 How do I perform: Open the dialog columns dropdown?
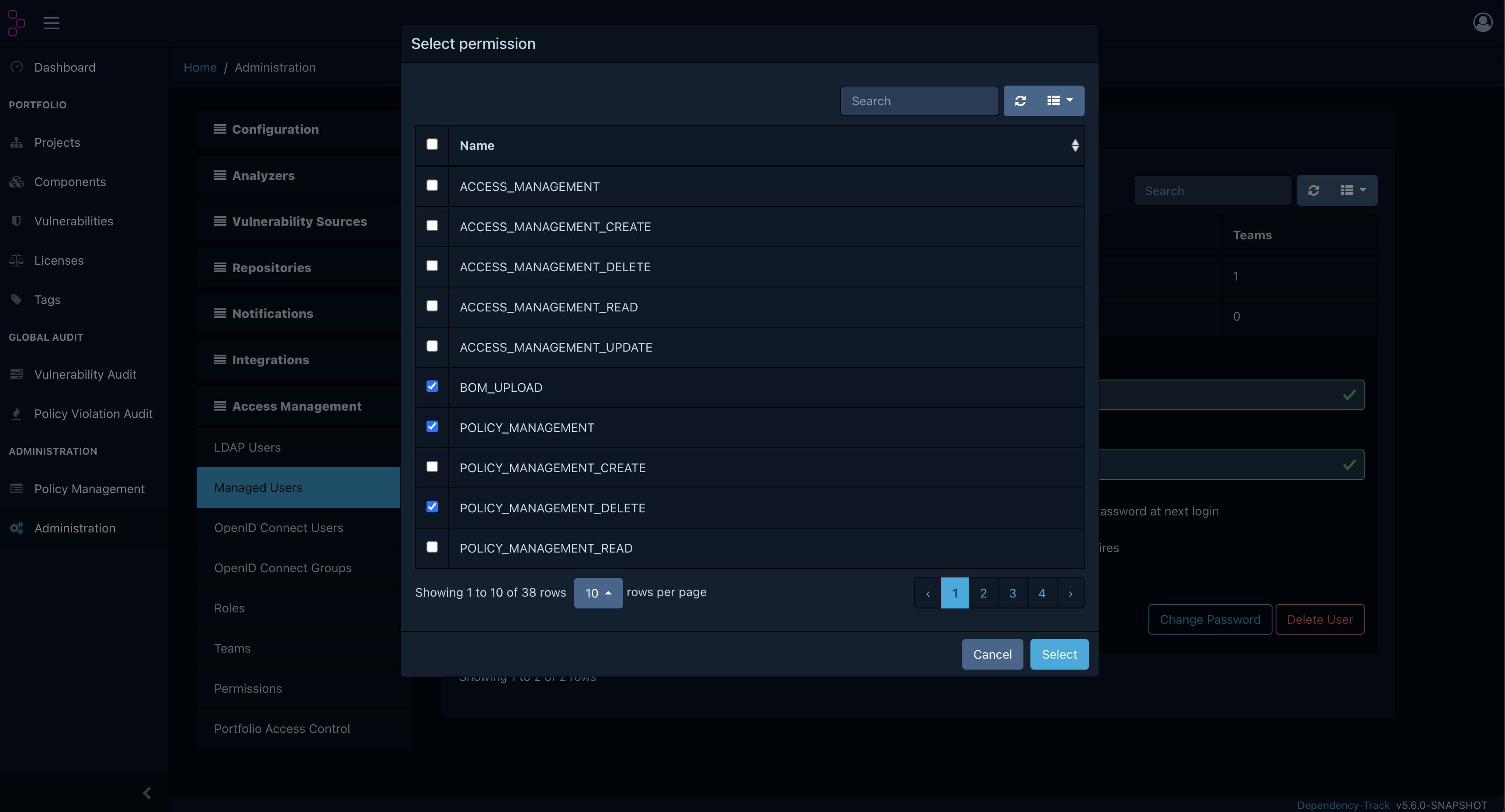coord(1060,101)
